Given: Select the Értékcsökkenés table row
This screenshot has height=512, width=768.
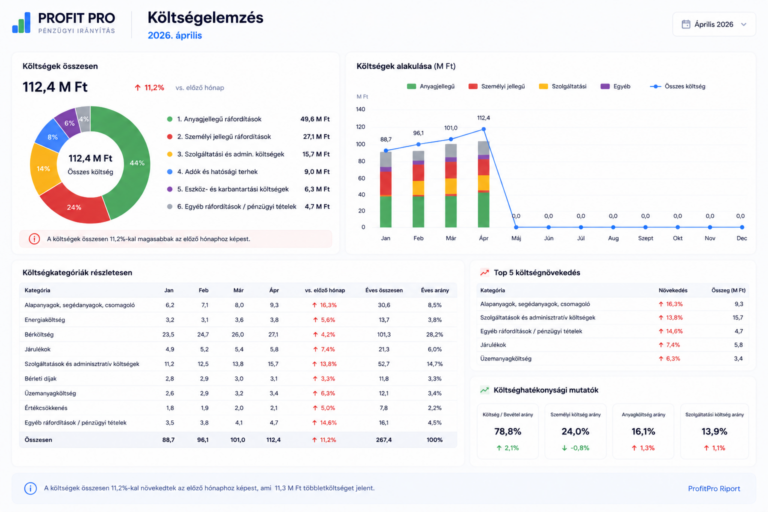Looking at the screenshot, I should 238,408.
